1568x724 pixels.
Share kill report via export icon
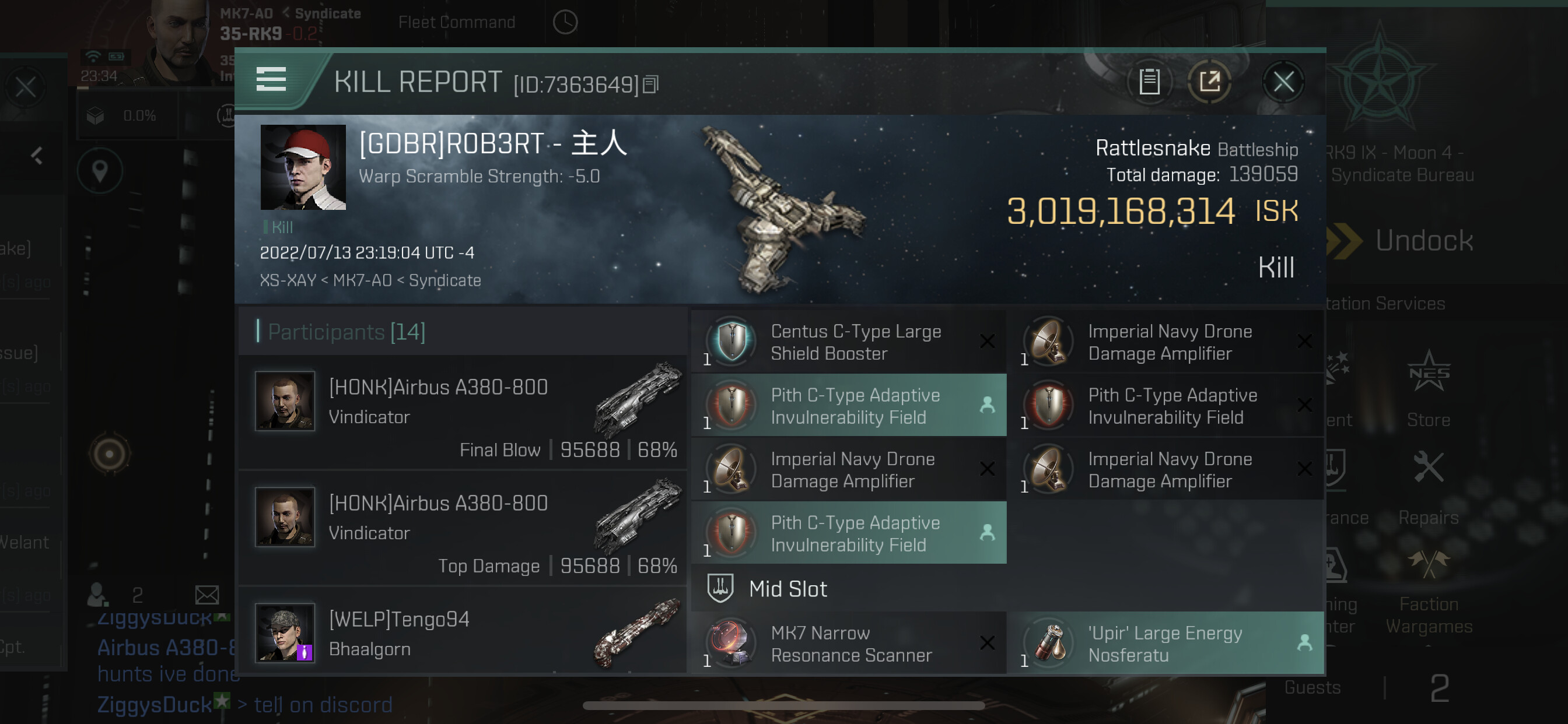1209,82
